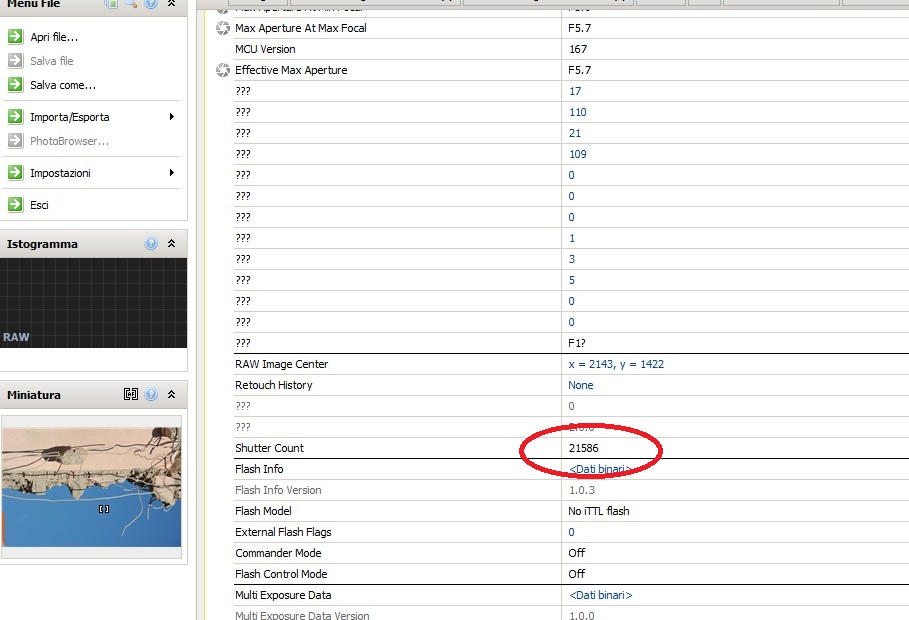The width and height of the screenshot is (909, 620).
Task: Click the help icon in Miniatura panel
Action: (x=151, y=395)
